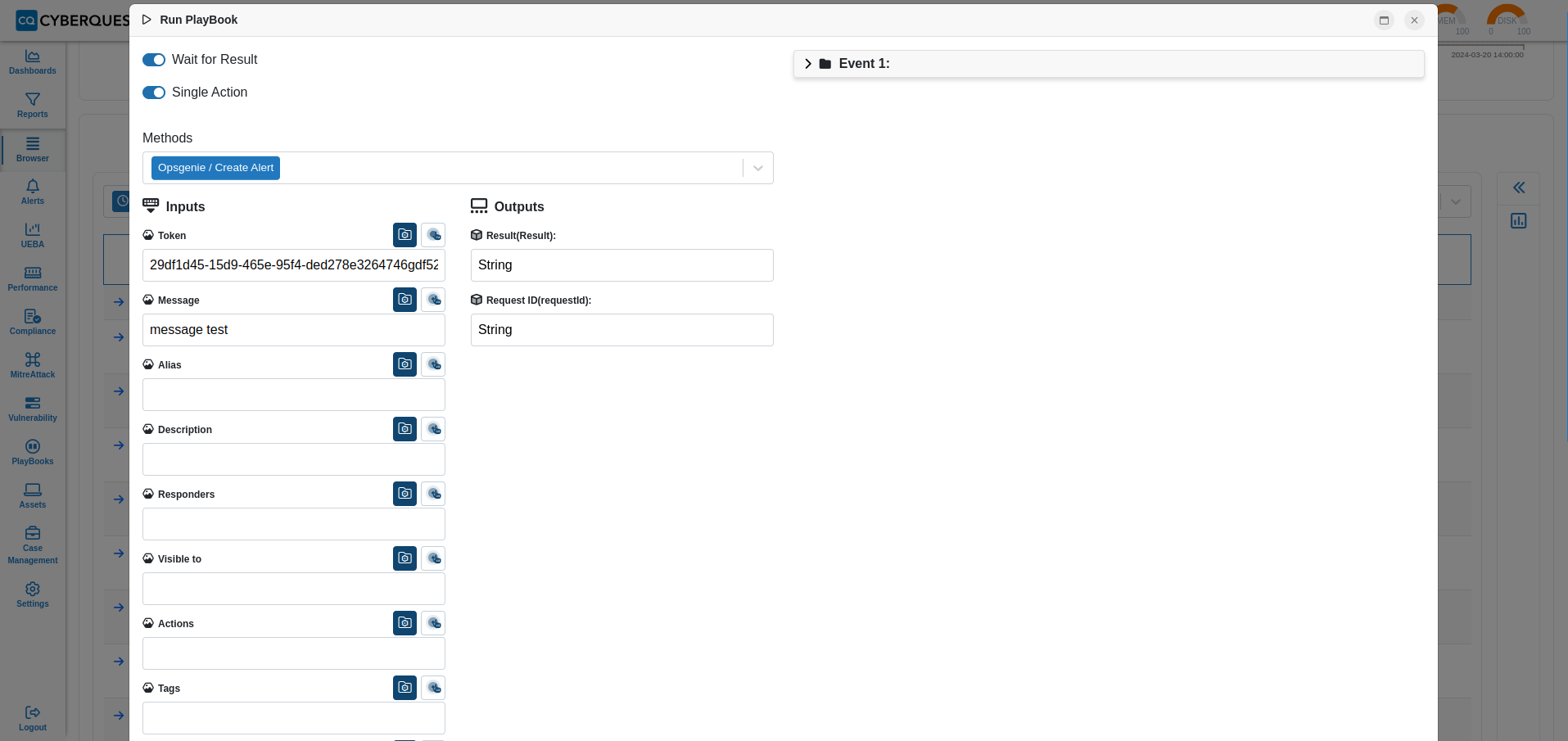
Task: Click the Message input field
Action: pyautogui.click(x=294, y=330)
